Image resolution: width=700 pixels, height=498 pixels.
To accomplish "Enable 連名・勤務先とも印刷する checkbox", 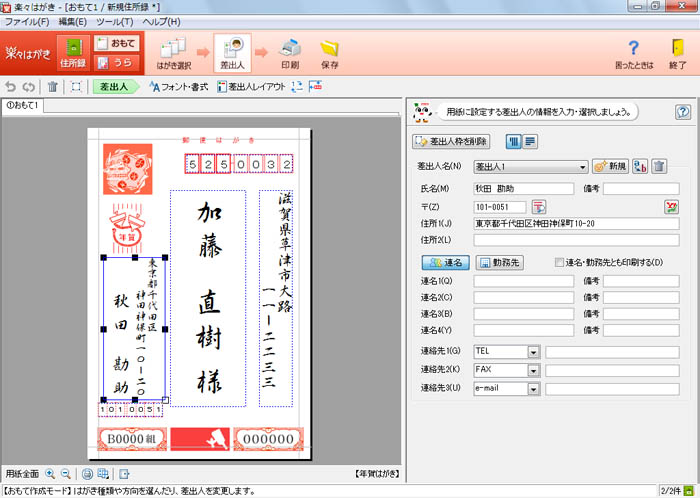I will 560,262.
